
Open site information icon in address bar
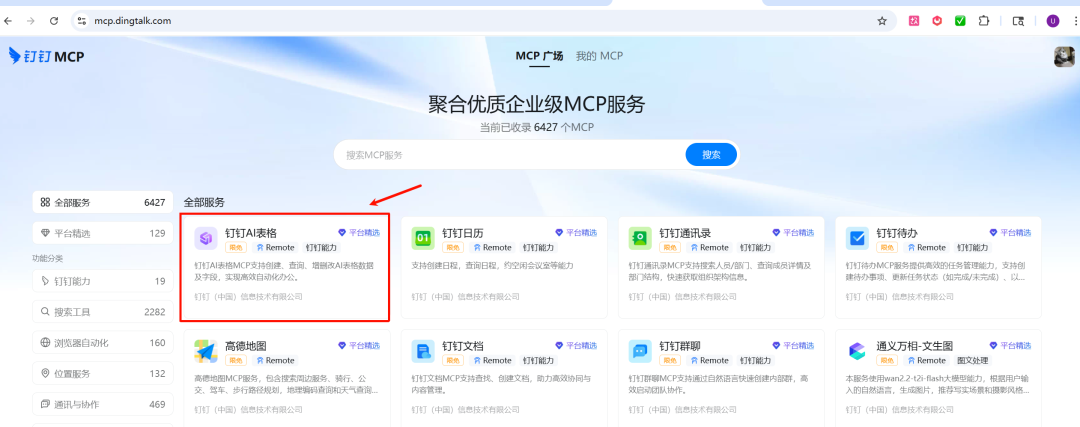coord(82,21)
